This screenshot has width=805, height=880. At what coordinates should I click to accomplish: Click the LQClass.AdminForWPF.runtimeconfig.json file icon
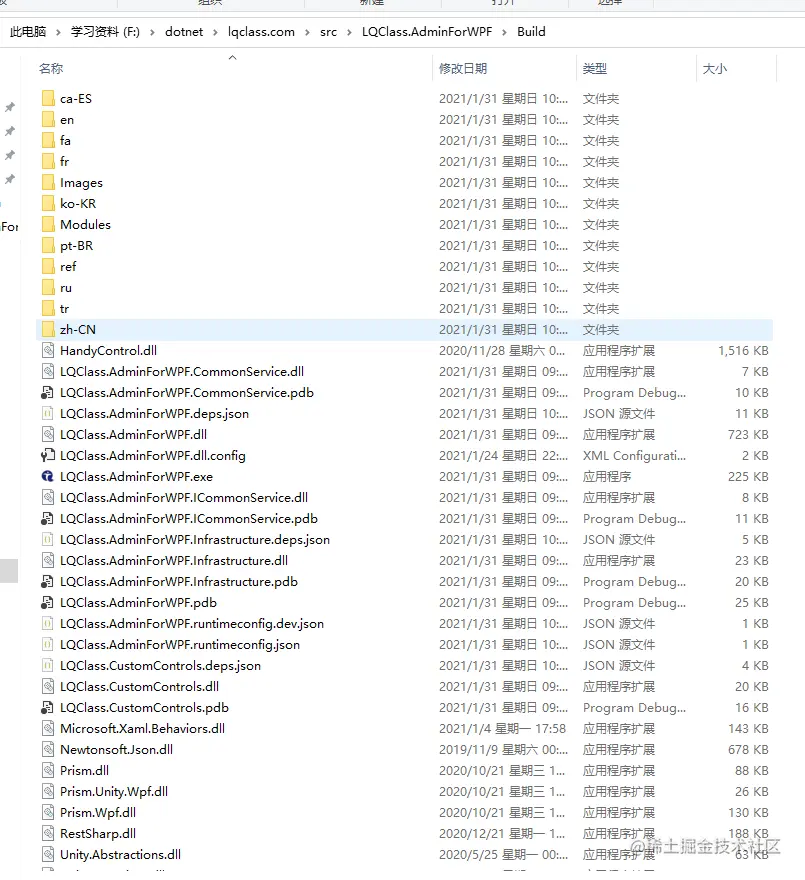tap(48, 644)
